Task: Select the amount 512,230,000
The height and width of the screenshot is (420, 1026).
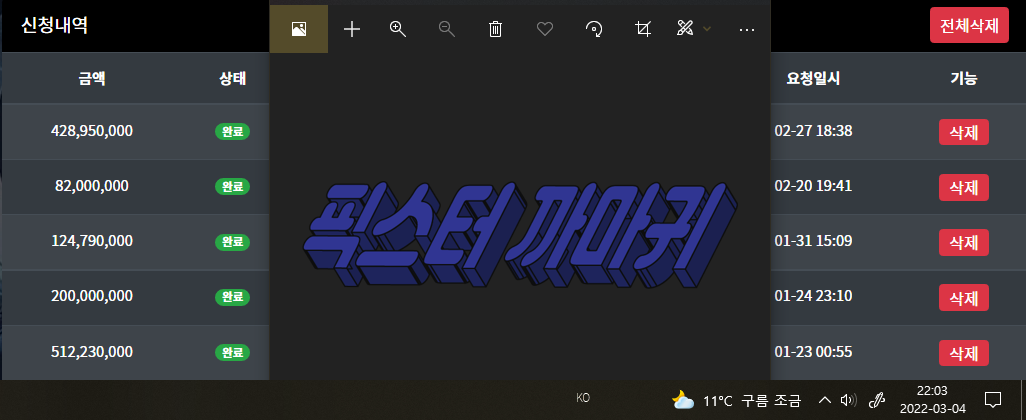Action: pos(92,352)
